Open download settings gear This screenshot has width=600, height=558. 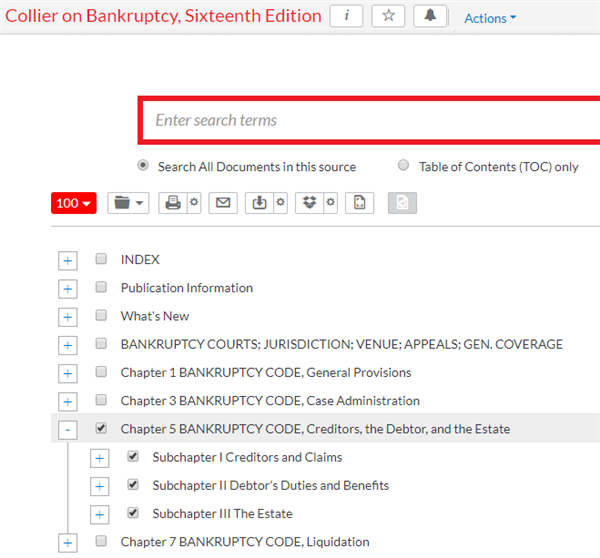(280, 202)
